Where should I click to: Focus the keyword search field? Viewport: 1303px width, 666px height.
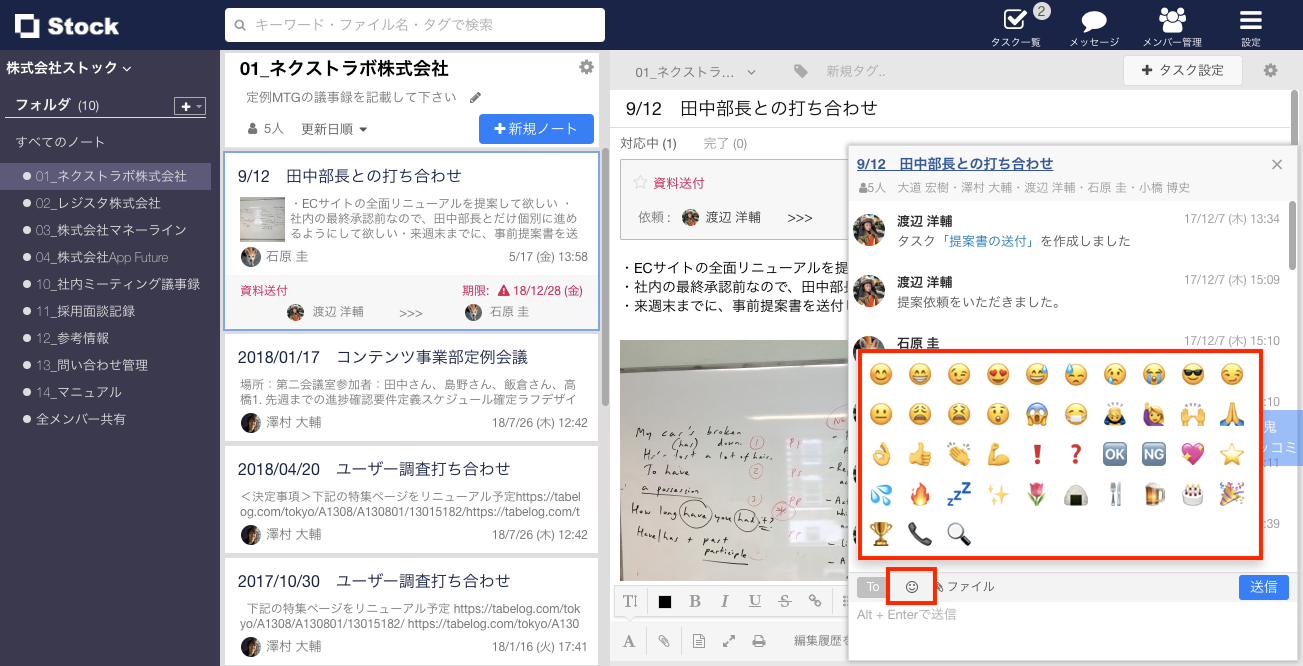click(x=415, y=25)
